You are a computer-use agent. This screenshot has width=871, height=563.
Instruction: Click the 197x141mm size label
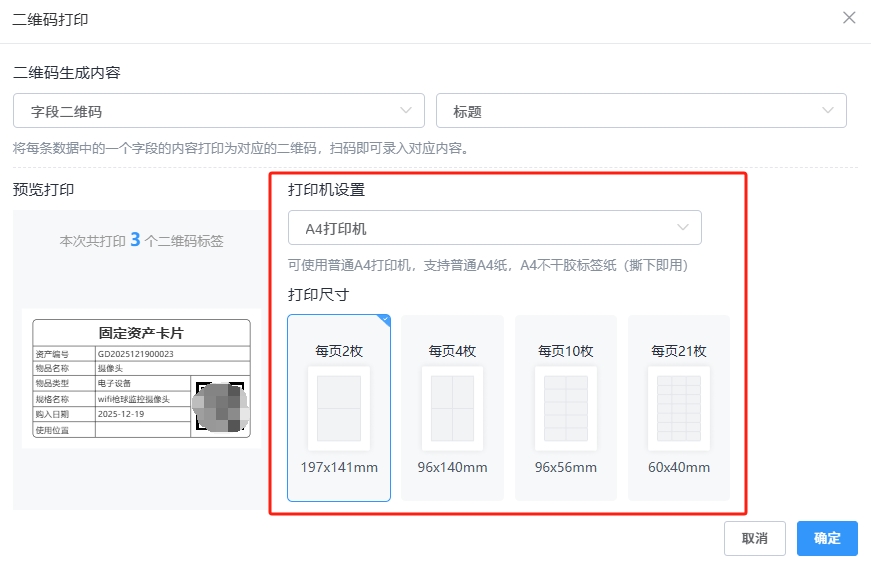pos(339,467)
